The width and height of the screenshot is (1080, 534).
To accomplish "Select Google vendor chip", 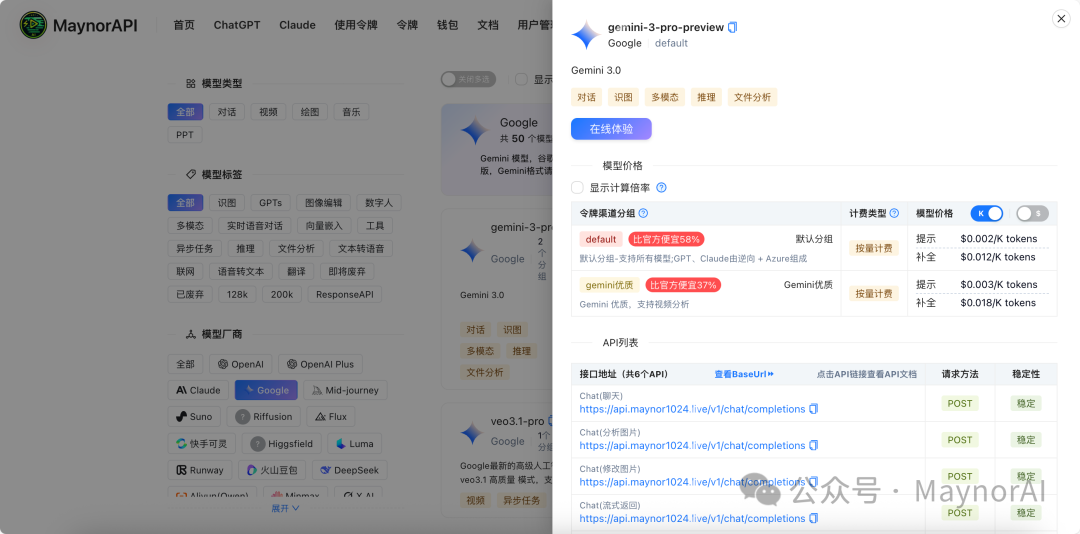I will [x=266, y=390].
